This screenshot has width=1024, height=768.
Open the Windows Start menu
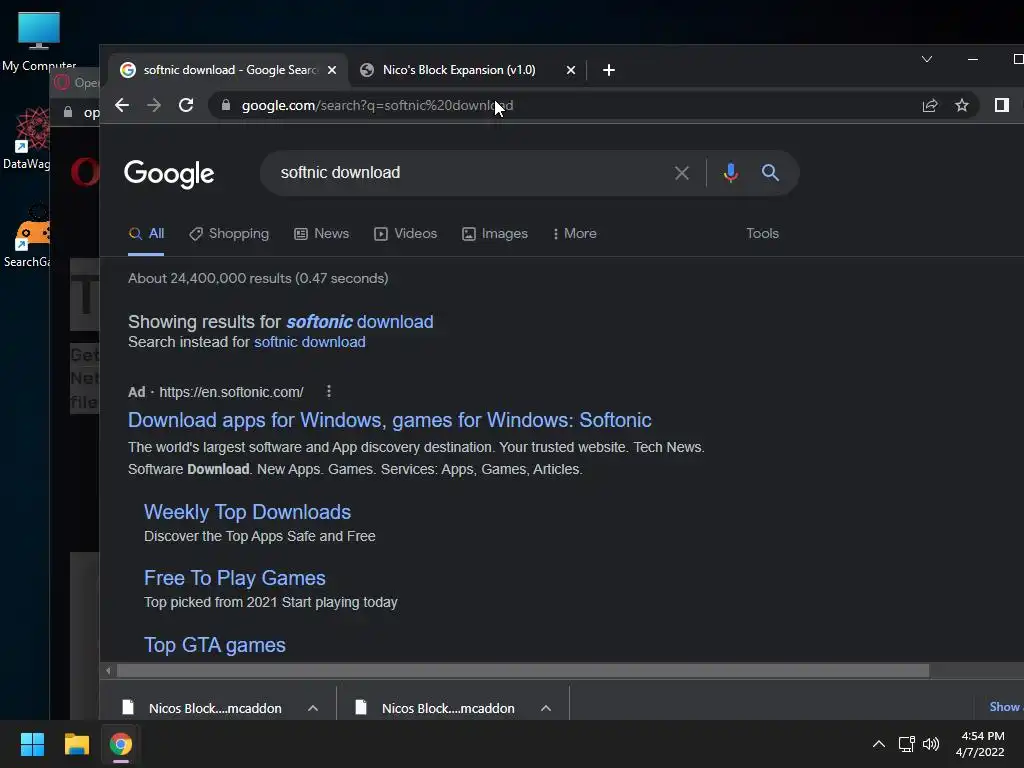click(x=33, y=744)
